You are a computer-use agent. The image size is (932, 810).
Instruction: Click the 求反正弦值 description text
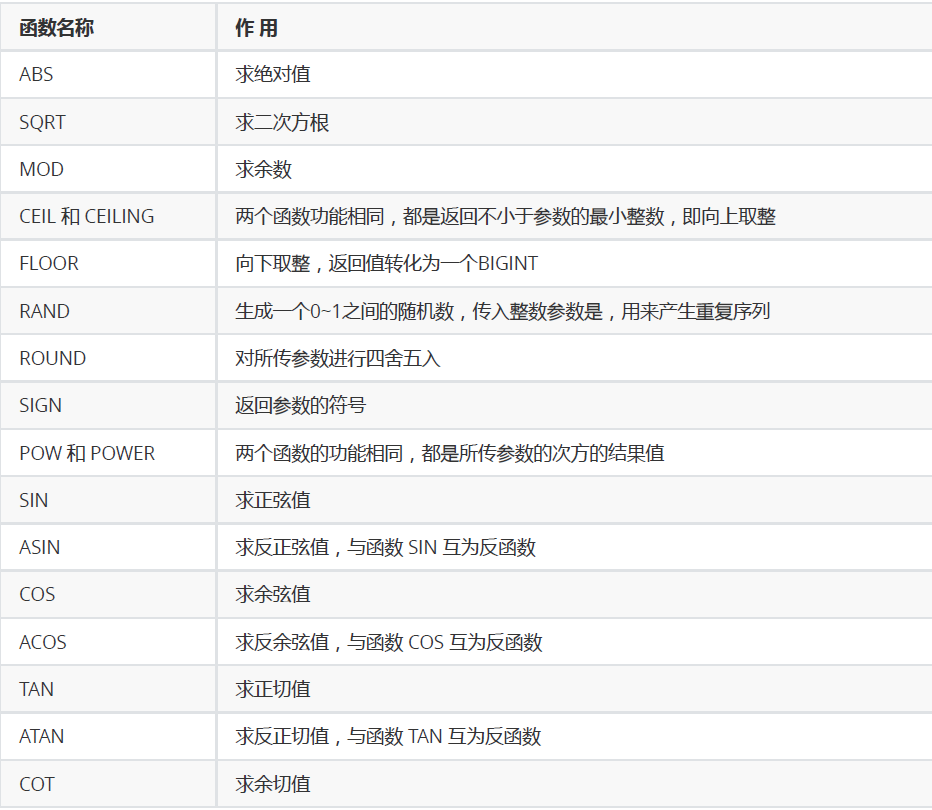click(x=385, y=547)
